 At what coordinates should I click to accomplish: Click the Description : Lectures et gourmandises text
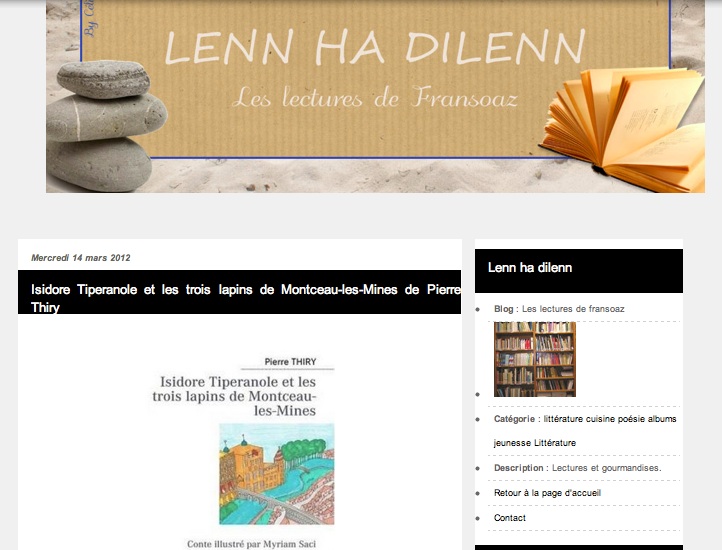tap(577, 468)
